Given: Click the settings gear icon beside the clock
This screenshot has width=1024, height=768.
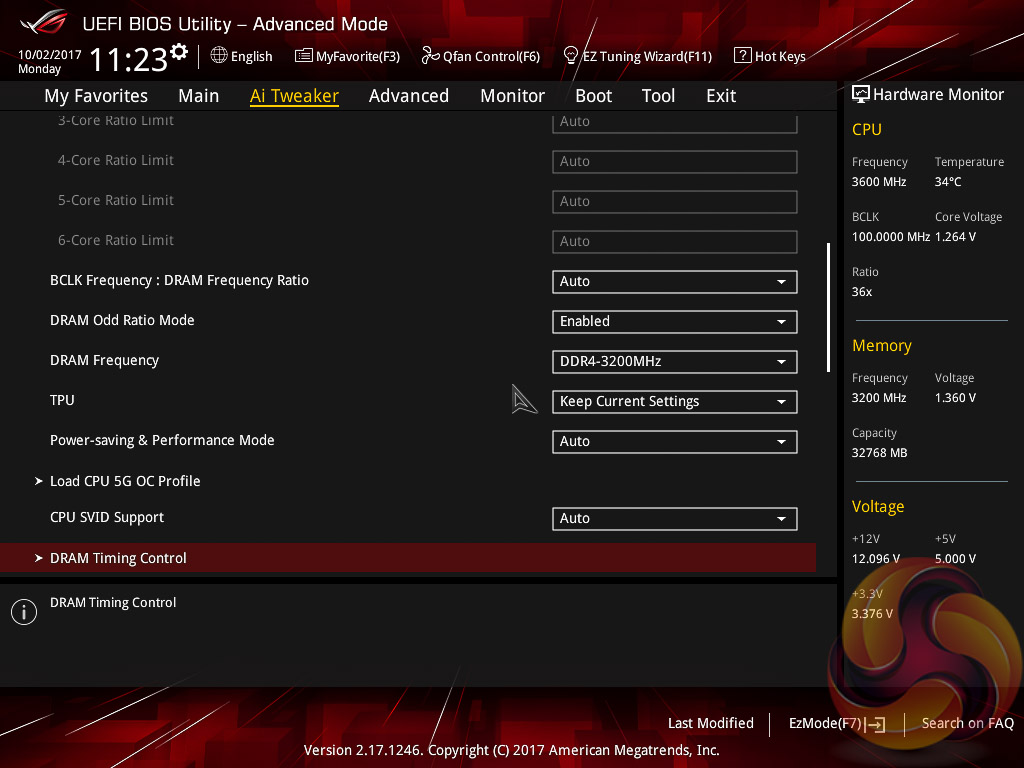Looking at the screenshot, I should click(179, 52).
